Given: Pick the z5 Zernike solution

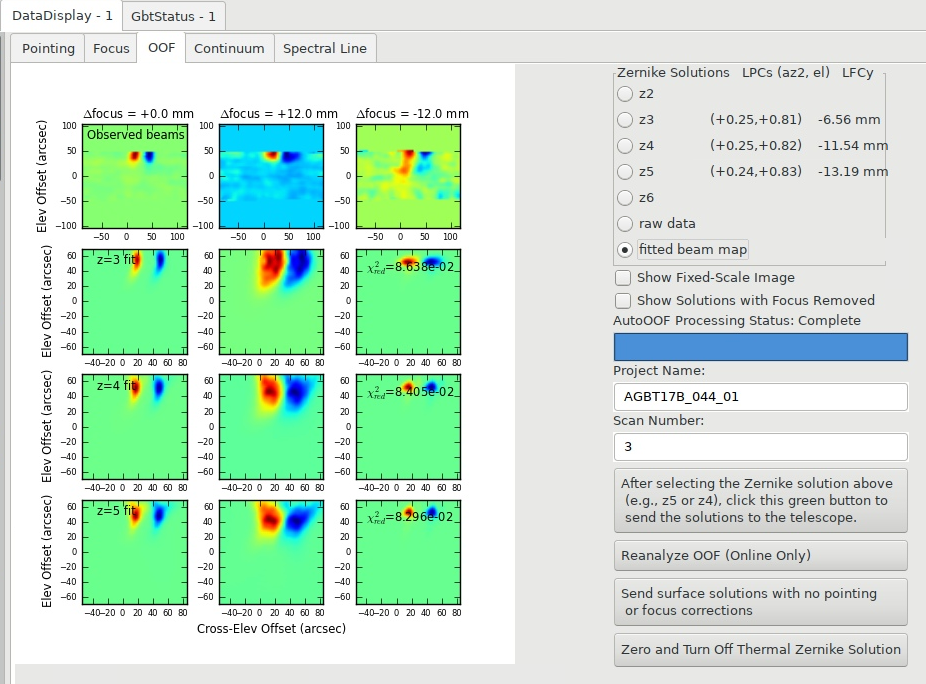Looking at the screenshot, I should tap(625, 172).
